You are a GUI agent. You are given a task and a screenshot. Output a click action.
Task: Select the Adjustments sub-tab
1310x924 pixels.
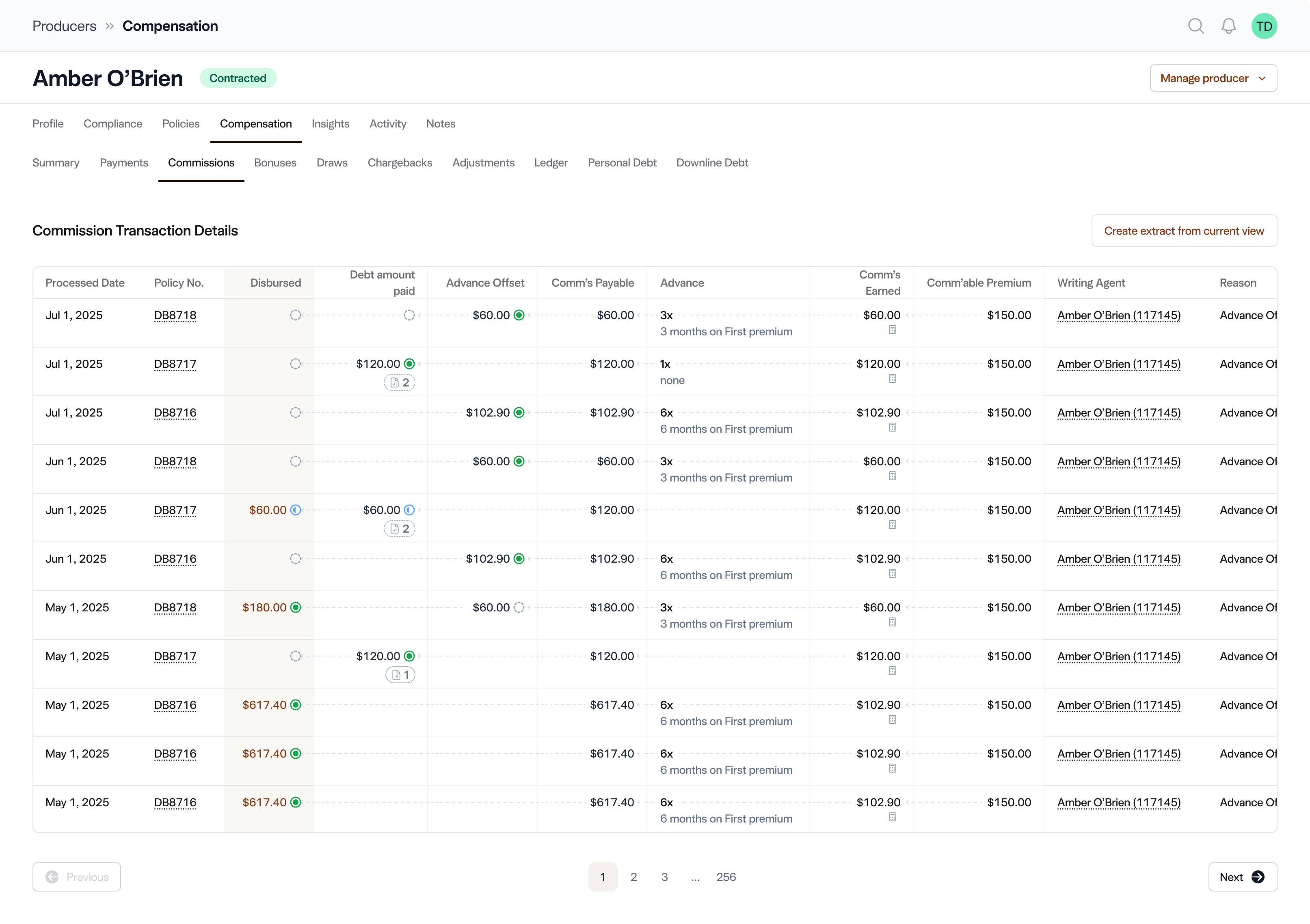click(483, 163)
